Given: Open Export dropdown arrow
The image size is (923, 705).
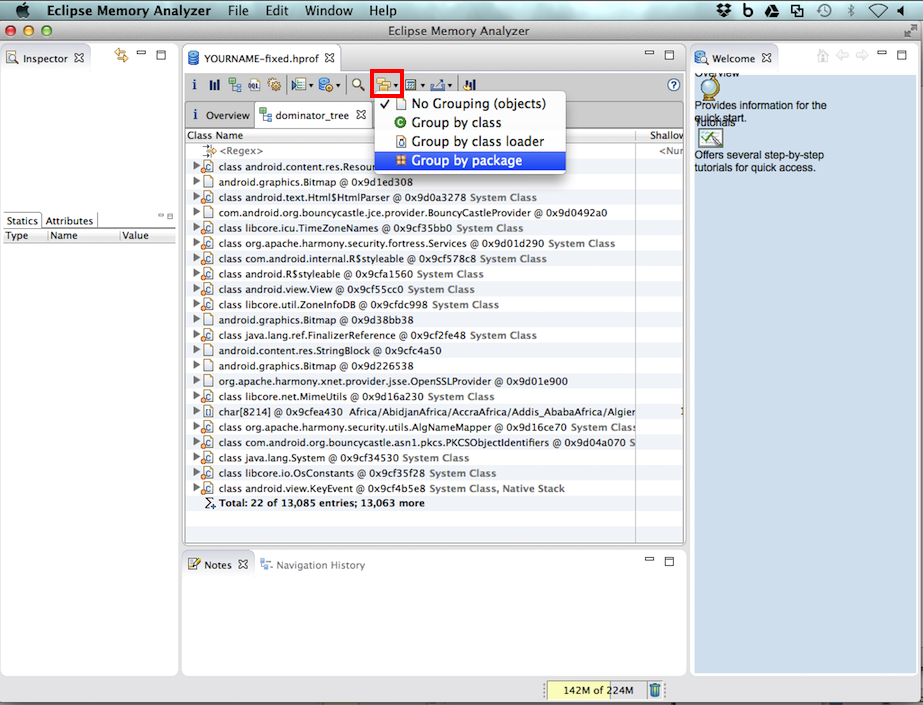Looking at the screenshot, I should click(450, 86).
